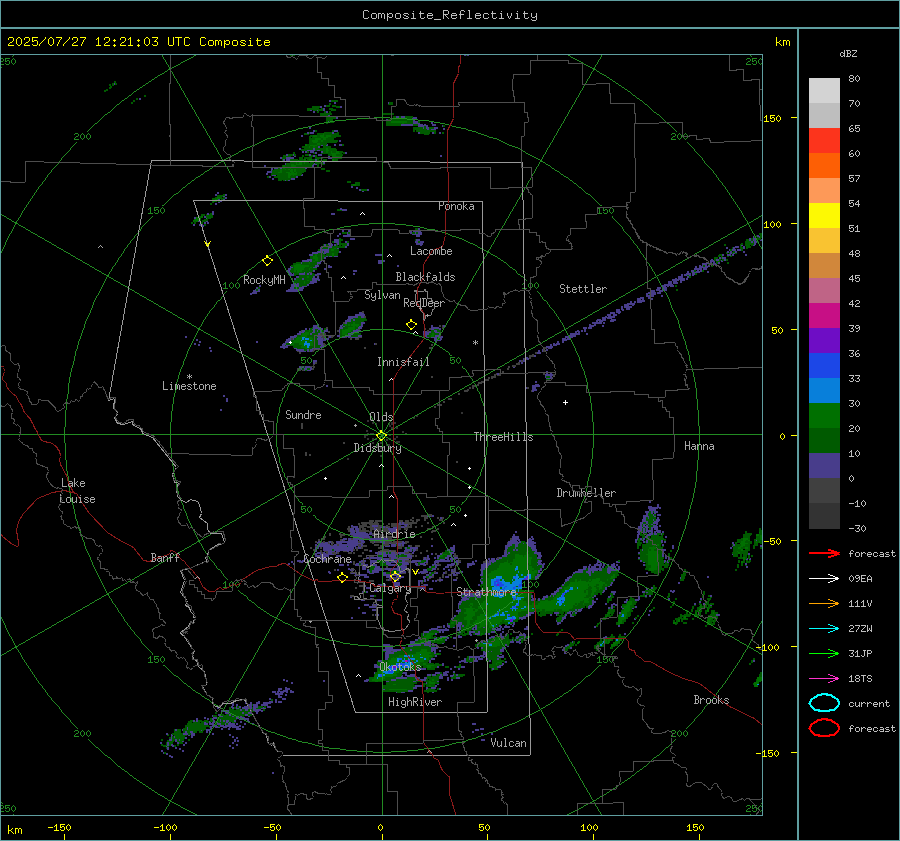This screenshot has height=841, width=900.
Task: Click the green radar echo west of Innisfail
Action: [307, 339]
